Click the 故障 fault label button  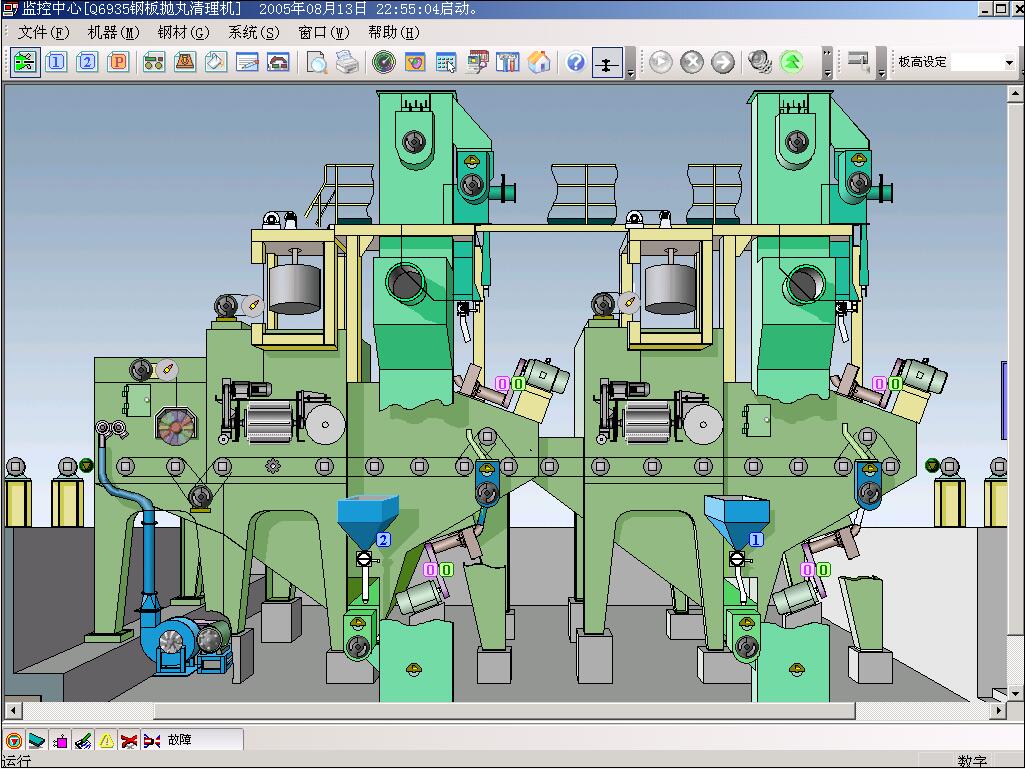[182, 741]
